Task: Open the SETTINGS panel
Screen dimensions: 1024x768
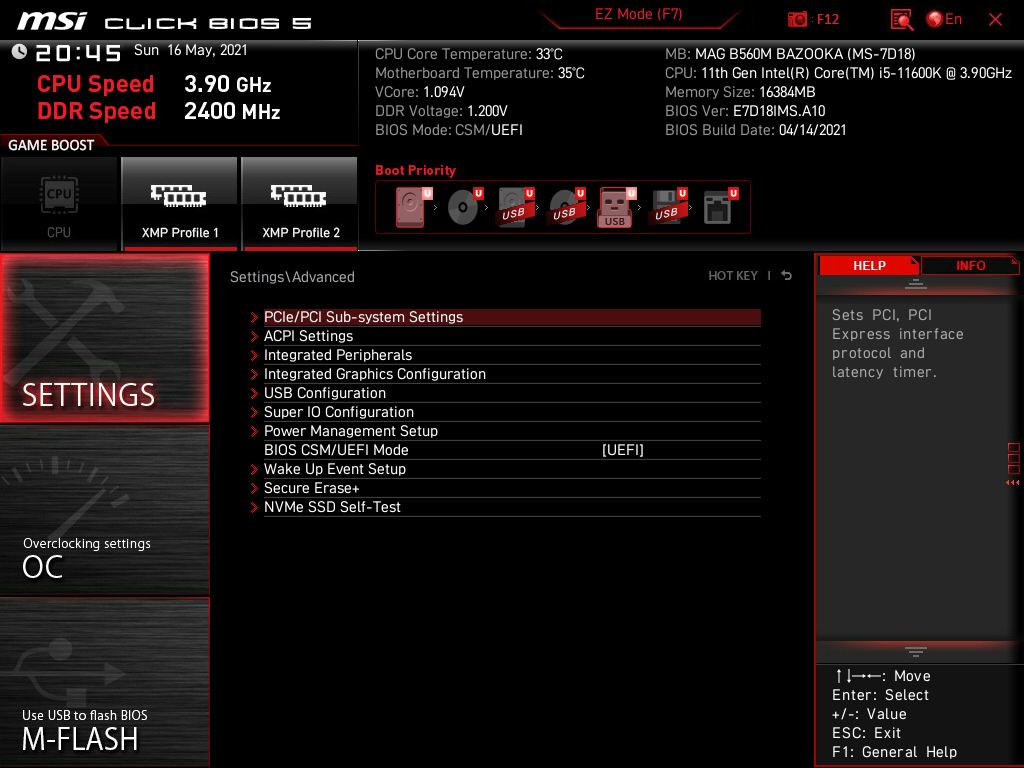Action: tap(105, 338)
